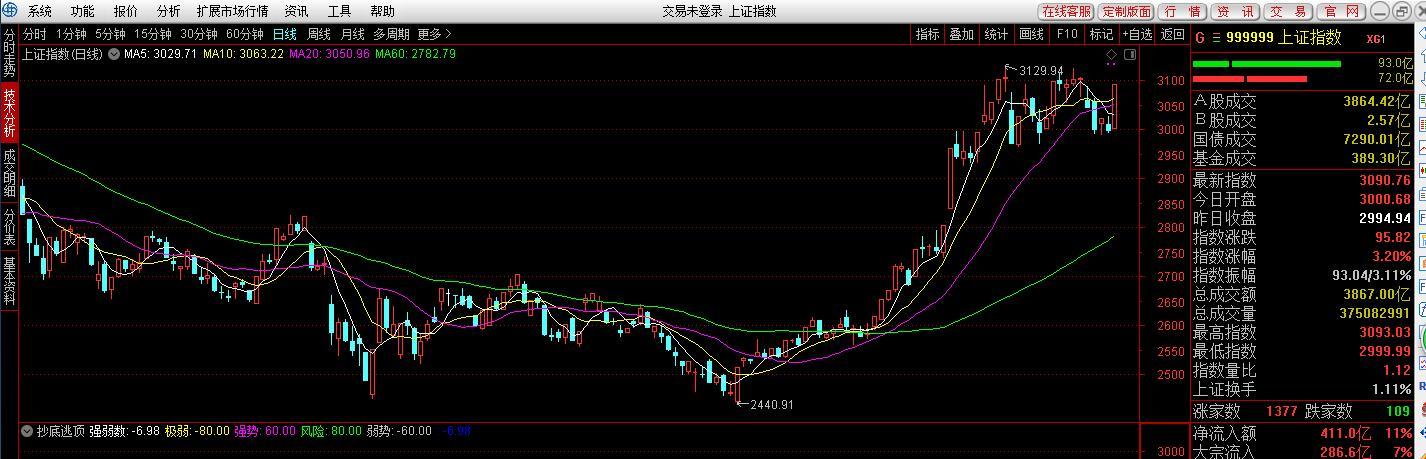Select the 多周期 view
The height and width of the screenshot is (459, 1426).
coord(392,34)
